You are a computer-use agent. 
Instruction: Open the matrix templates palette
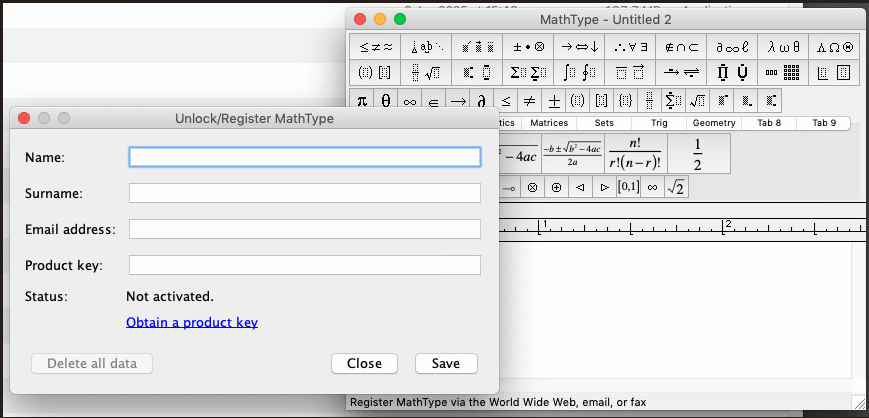click(783, 73)
